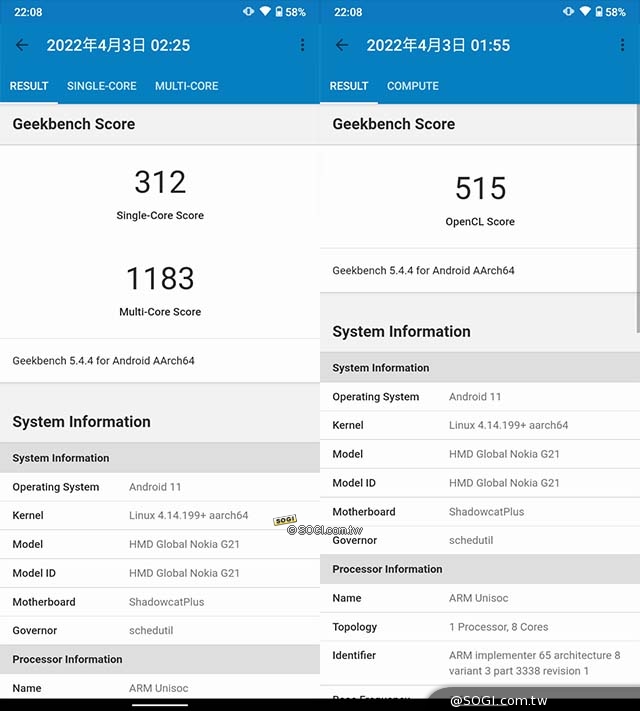Screen dimensions: 640x711
Task: Select Motherboard ShadowcatPlus row on left screen
Action: tap(160, 602)
